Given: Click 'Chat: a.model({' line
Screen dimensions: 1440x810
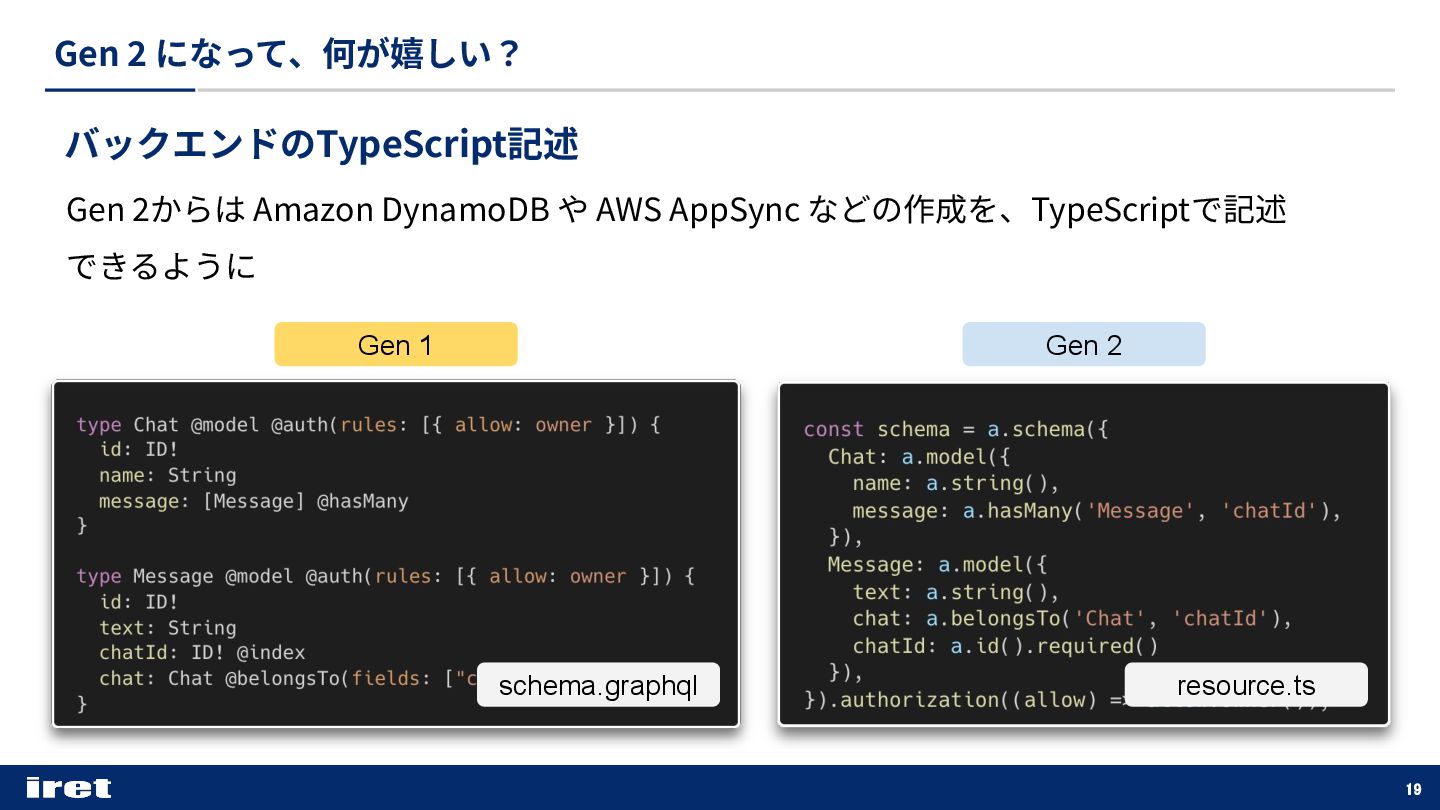Looking at the screenshot, I should pyautogui.click(x=920, y=457).
